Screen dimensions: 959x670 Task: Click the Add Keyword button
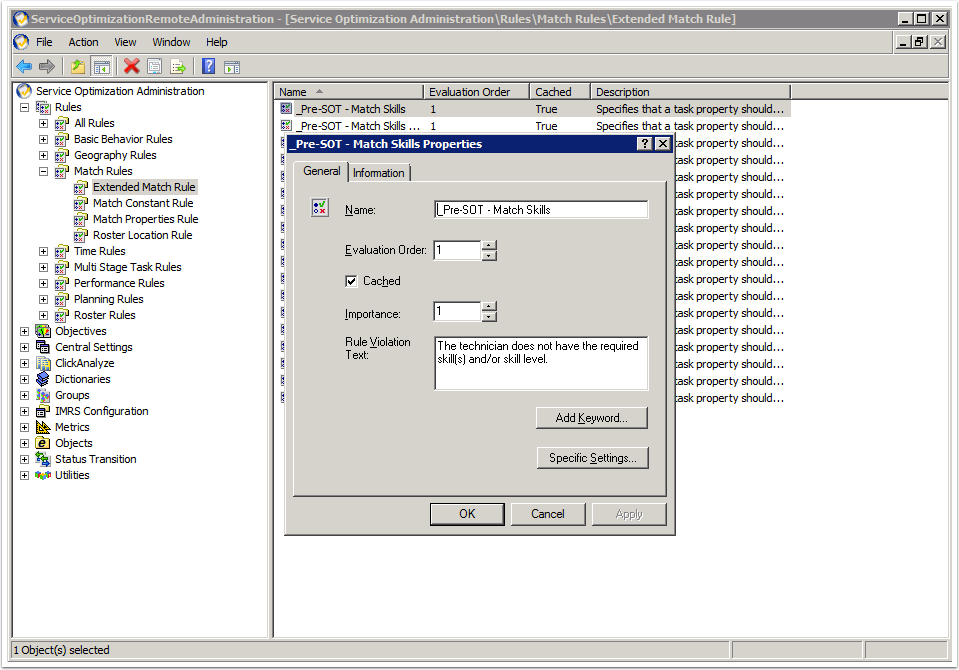tap(591, 418)
